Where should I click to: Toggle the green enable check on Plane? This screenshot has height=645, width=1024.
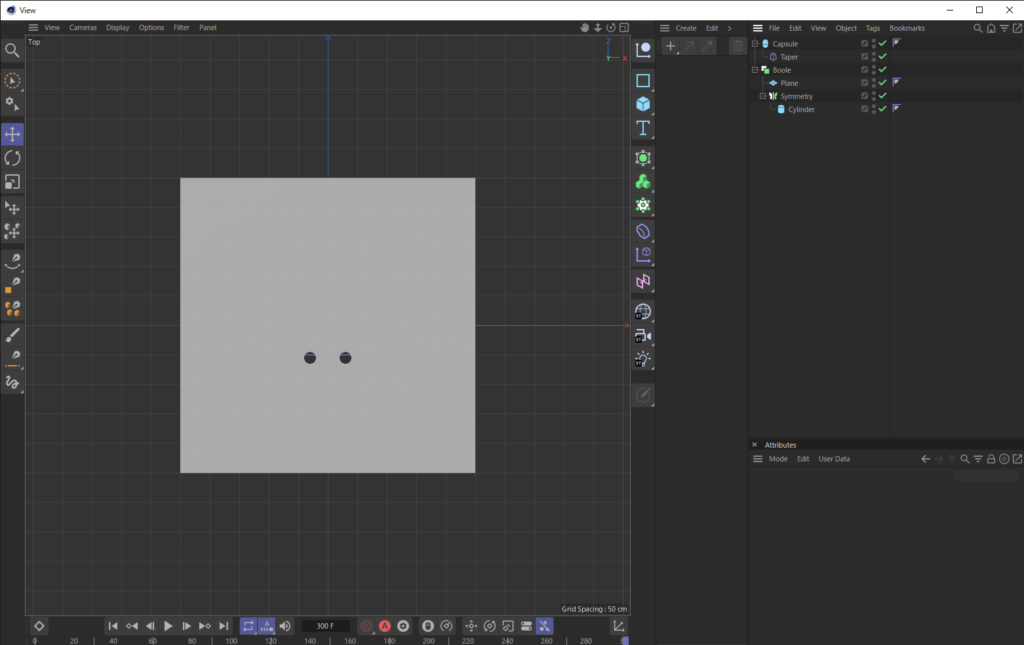pyautogui.click(x=882, y=83)
